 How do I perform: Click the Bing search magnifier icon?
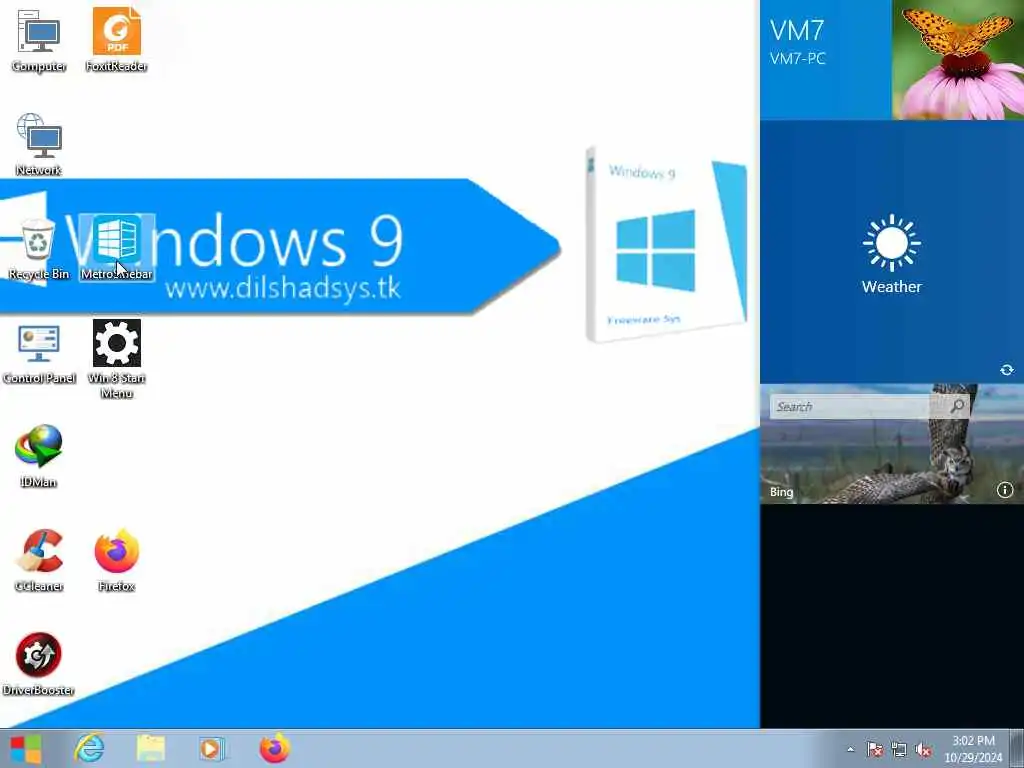957,407
